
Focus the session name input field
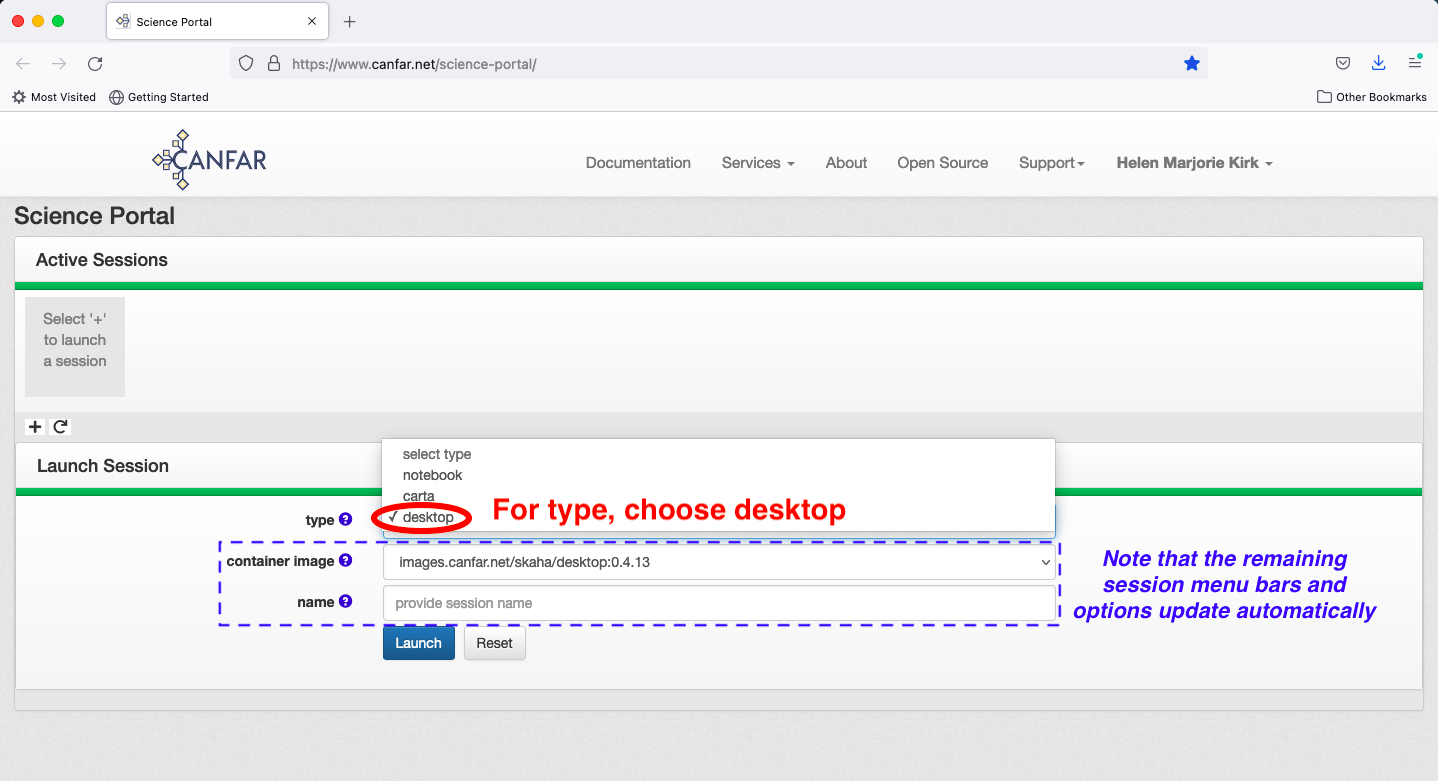[719, 603]
